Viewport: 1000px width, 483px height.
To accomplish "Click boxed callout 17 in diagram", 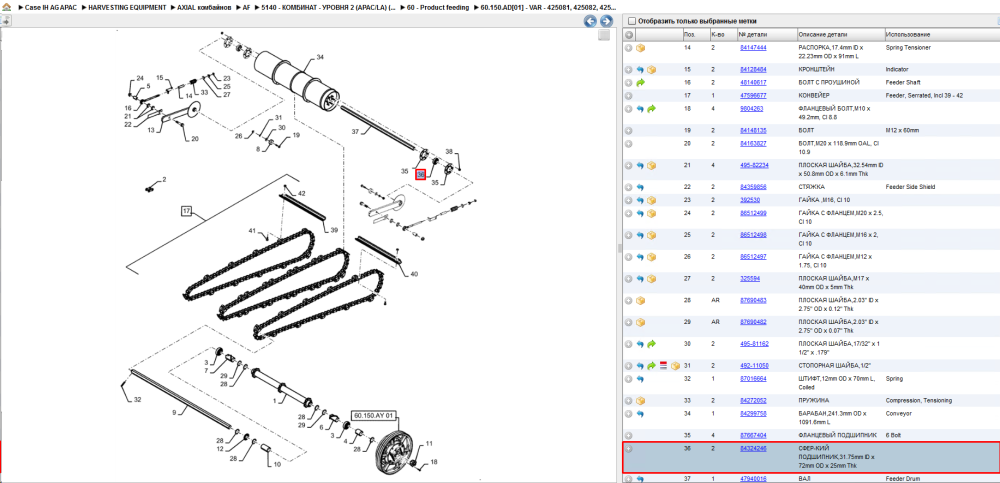I will [186, 211].
